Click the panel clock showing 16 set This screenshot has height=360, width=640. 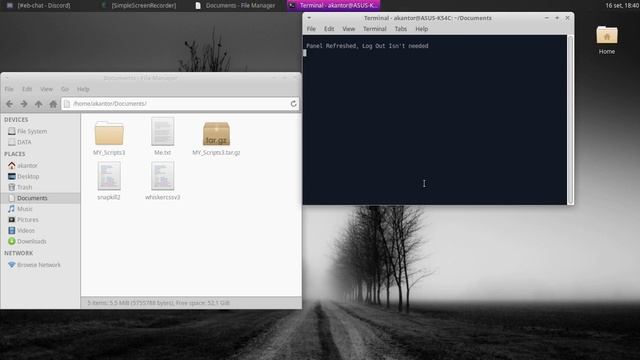[622, 5]
